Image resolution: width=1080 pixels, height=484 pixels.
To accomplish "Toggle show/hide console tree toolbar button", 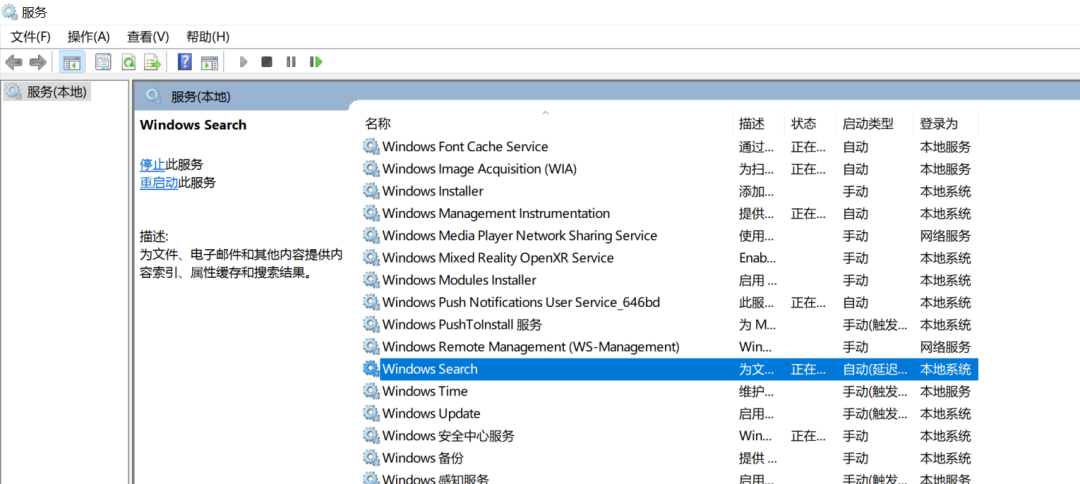I will [x=72, y=62].
